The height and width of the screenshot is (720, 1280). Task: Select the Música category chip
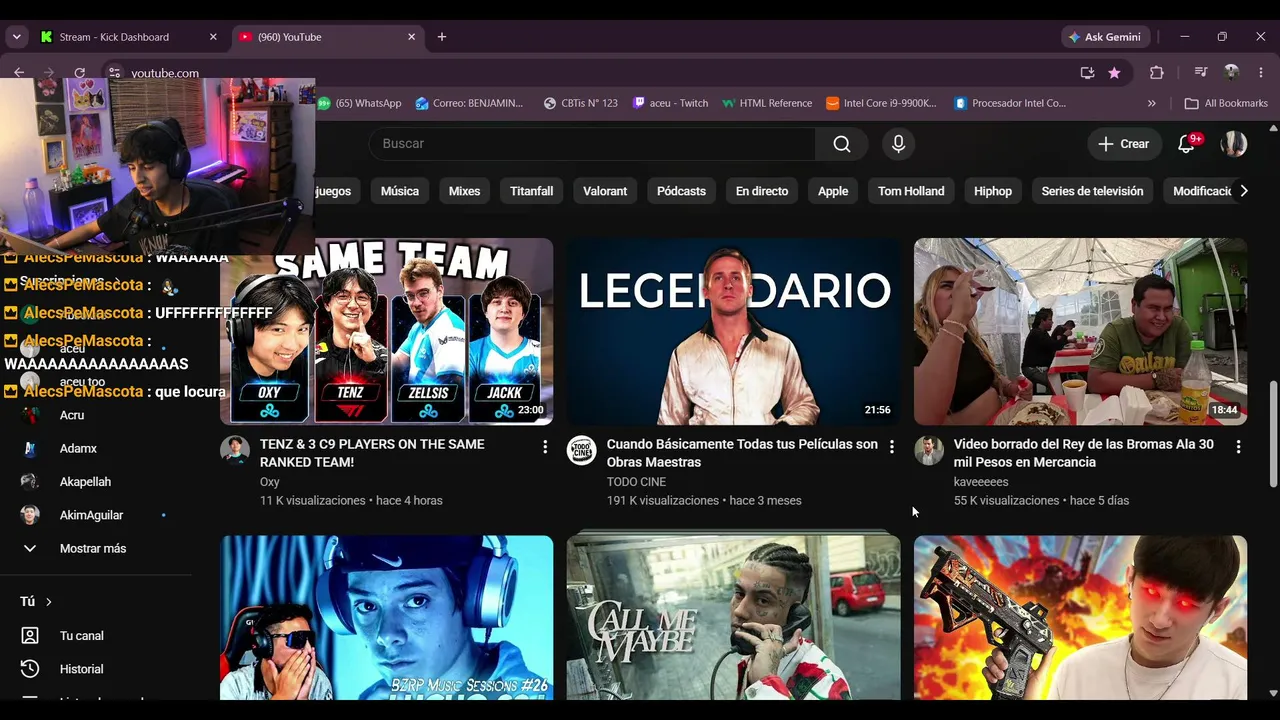pos(400,191)
